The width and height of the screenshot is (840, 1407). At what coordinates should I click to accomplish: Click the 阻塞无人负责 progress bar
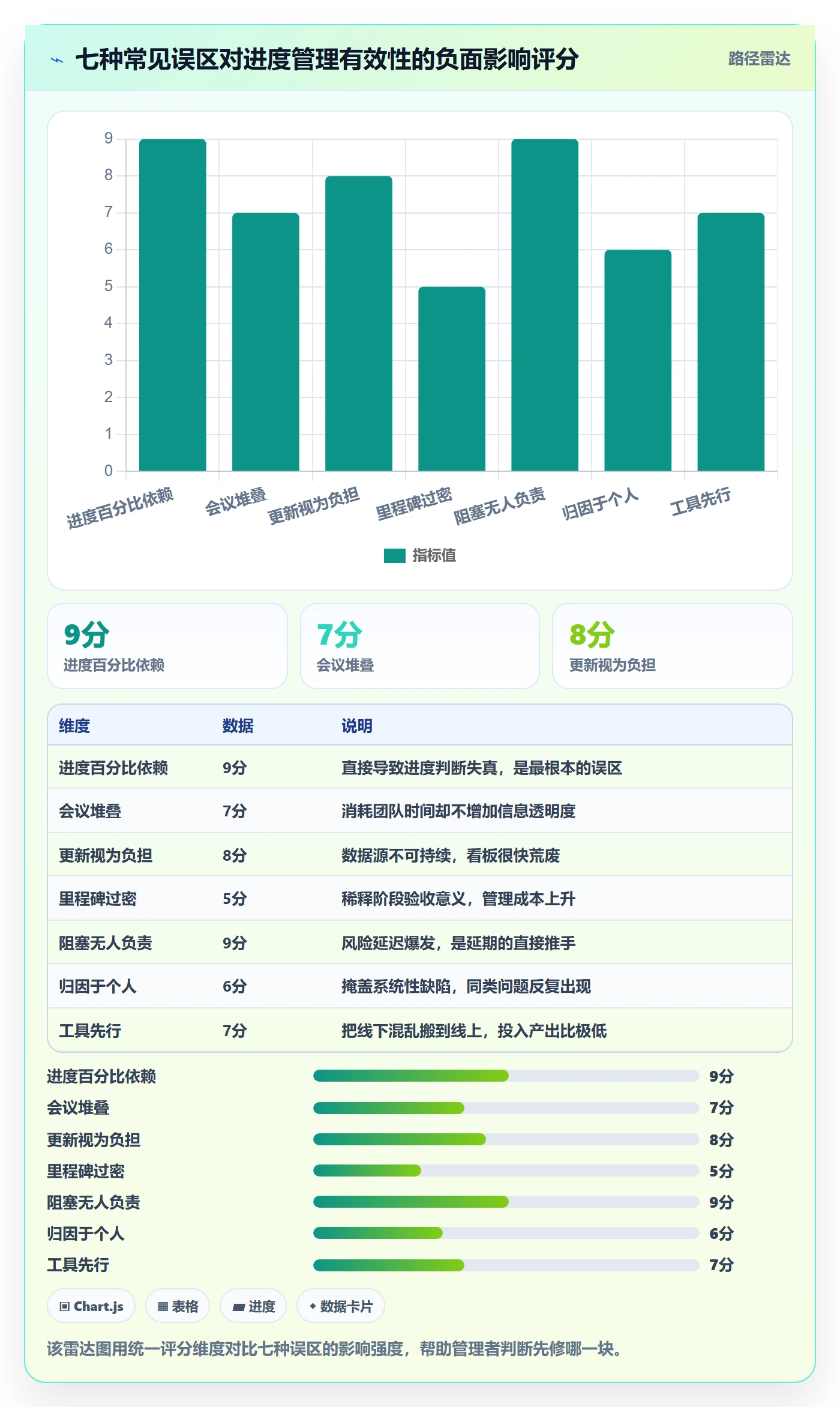tap(506, 1202)
